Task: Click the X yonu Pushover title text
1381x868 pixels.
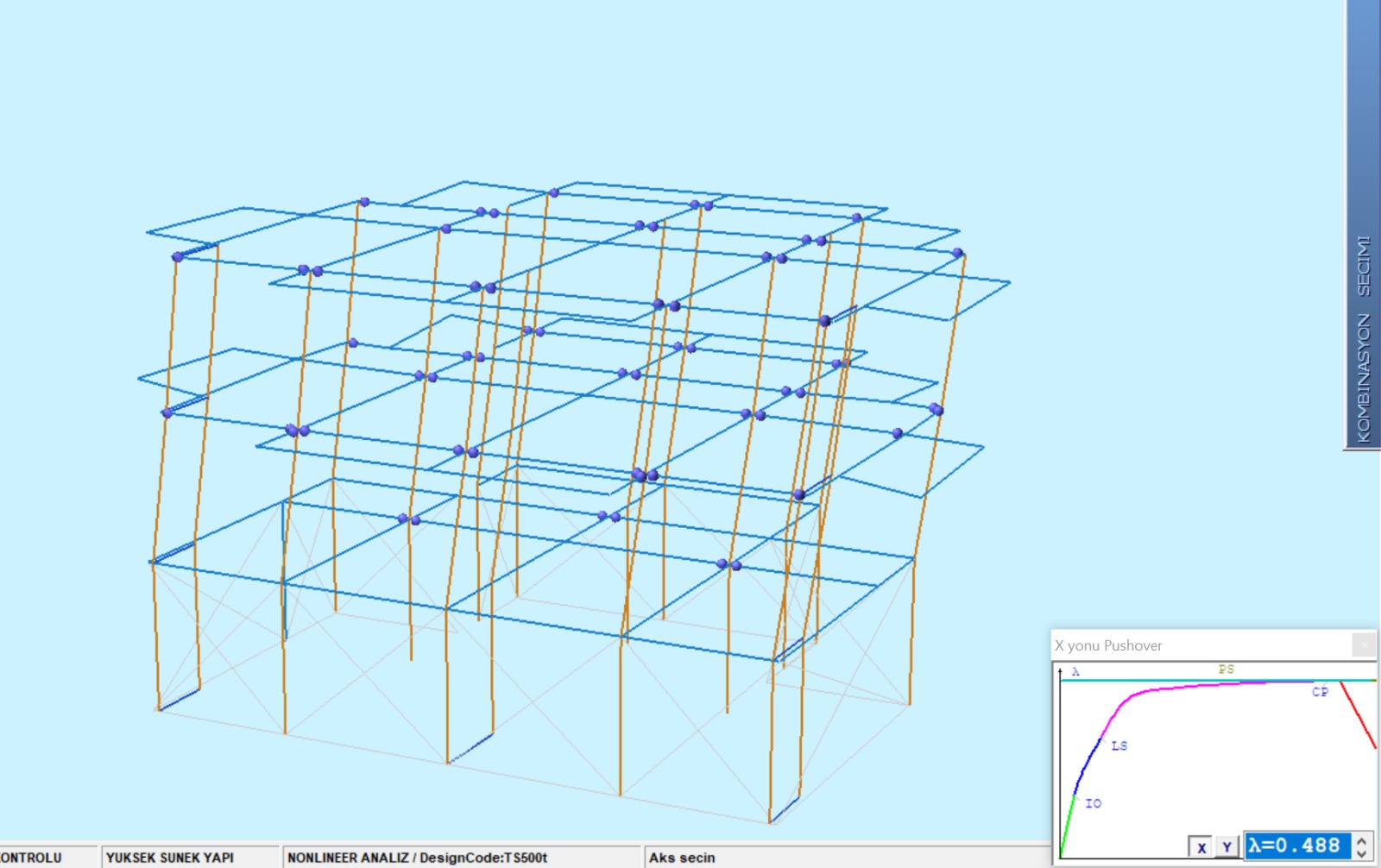Action: click(1108, 645)
